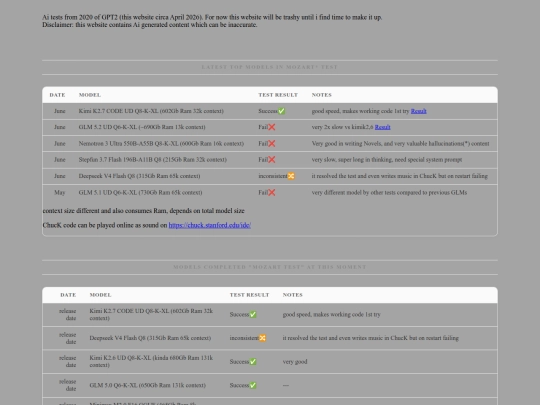Viewport: 540px width, 405px height.
Task: Click the 'Disclaimer: this website contains Ai generated content' line
Action: click(150, 25)
